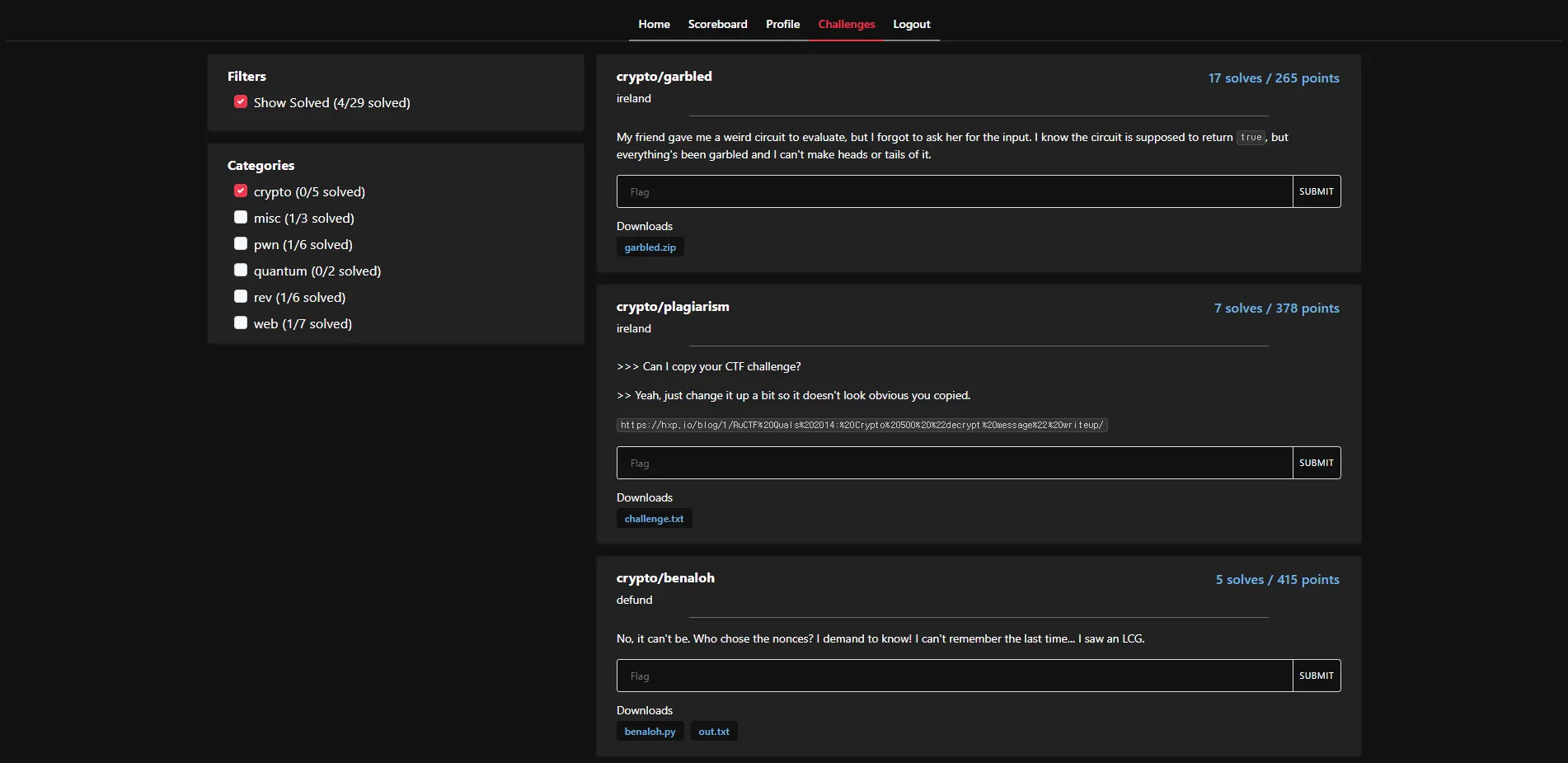Go to the Scoreboard page
The image size is (1568, 763).
[x=717, y=24]
